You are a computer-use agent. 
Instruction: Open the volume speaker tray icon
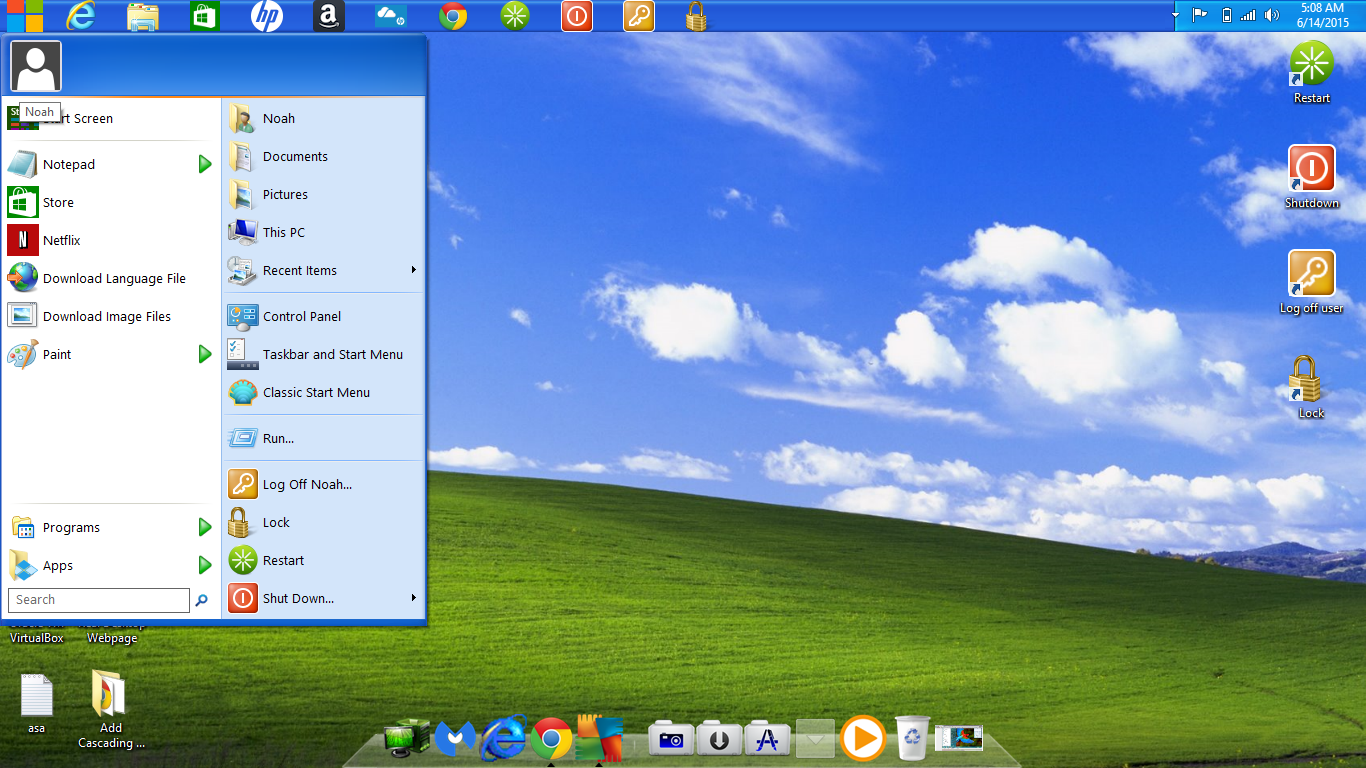[1272, 15]
